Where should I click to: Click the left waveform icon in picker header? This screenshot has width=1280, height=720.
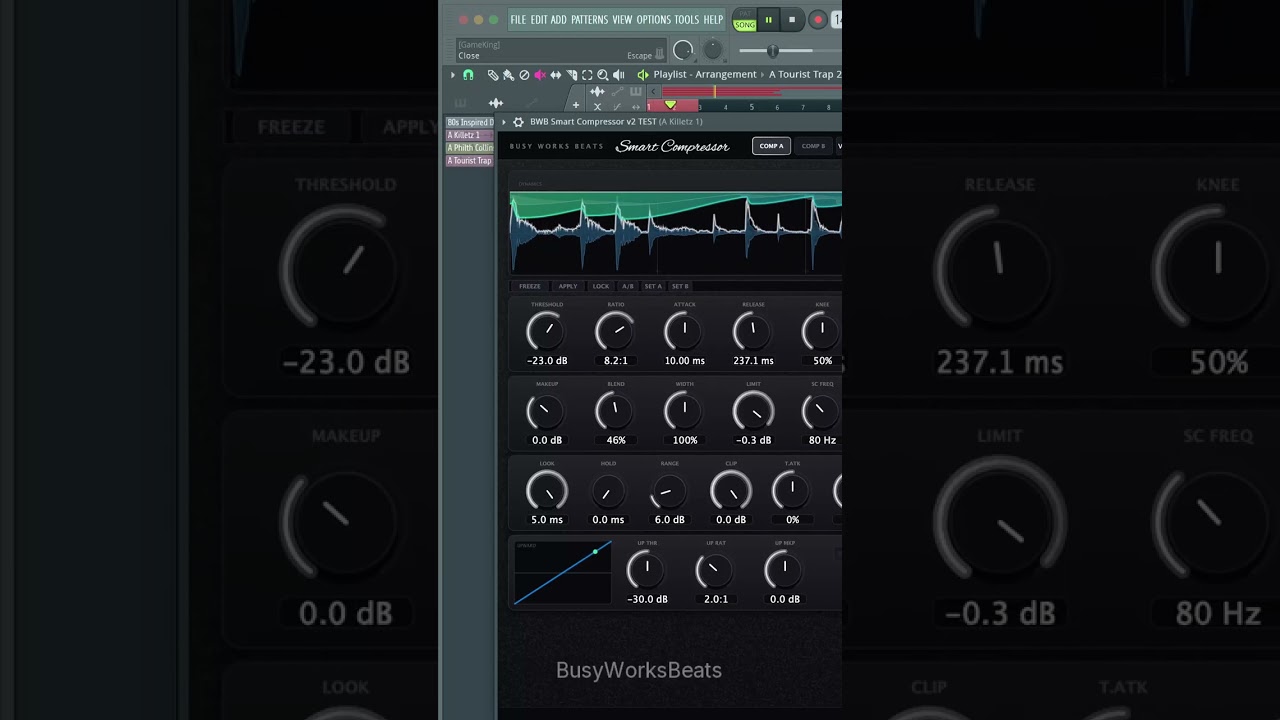pos(496,103)
